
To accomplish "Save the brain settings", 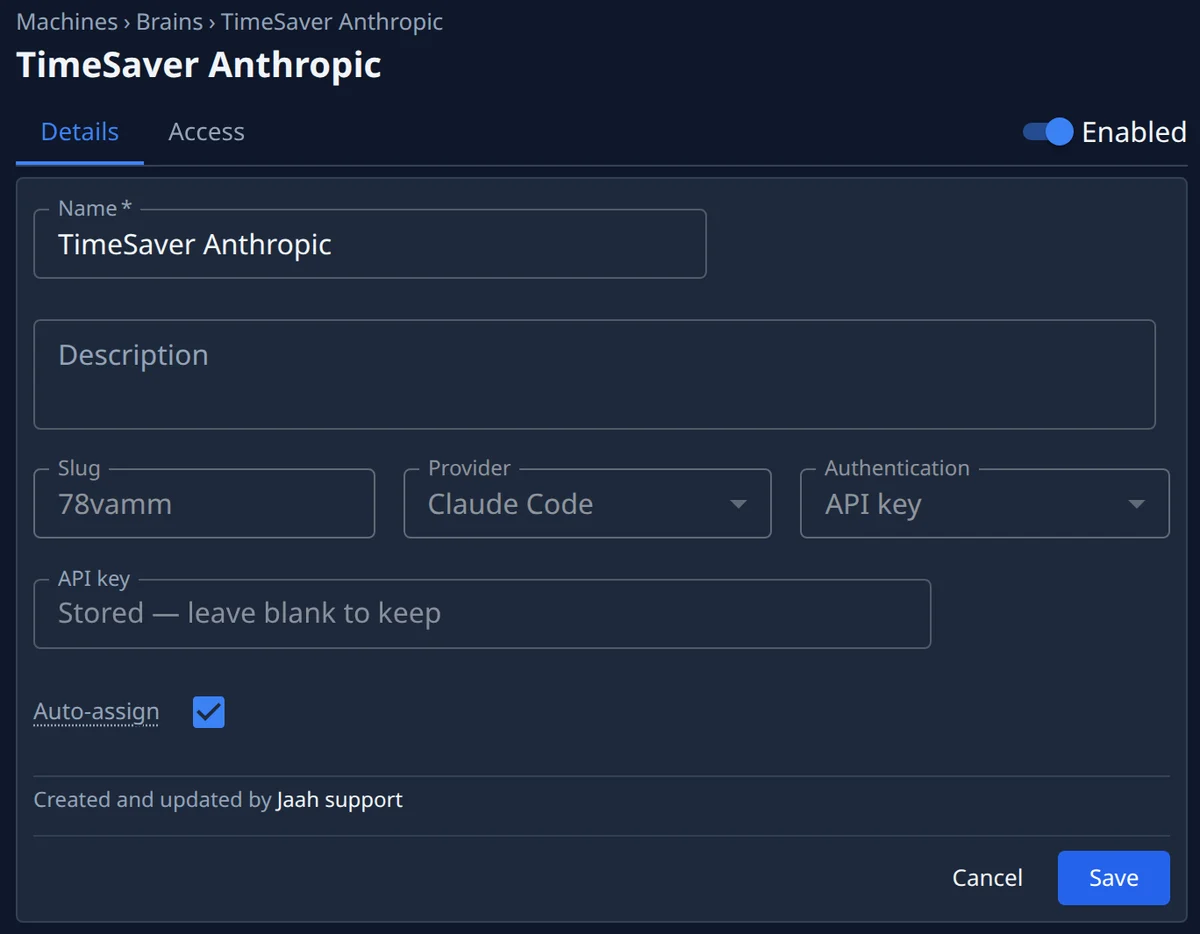I will tap(1113, 878).
